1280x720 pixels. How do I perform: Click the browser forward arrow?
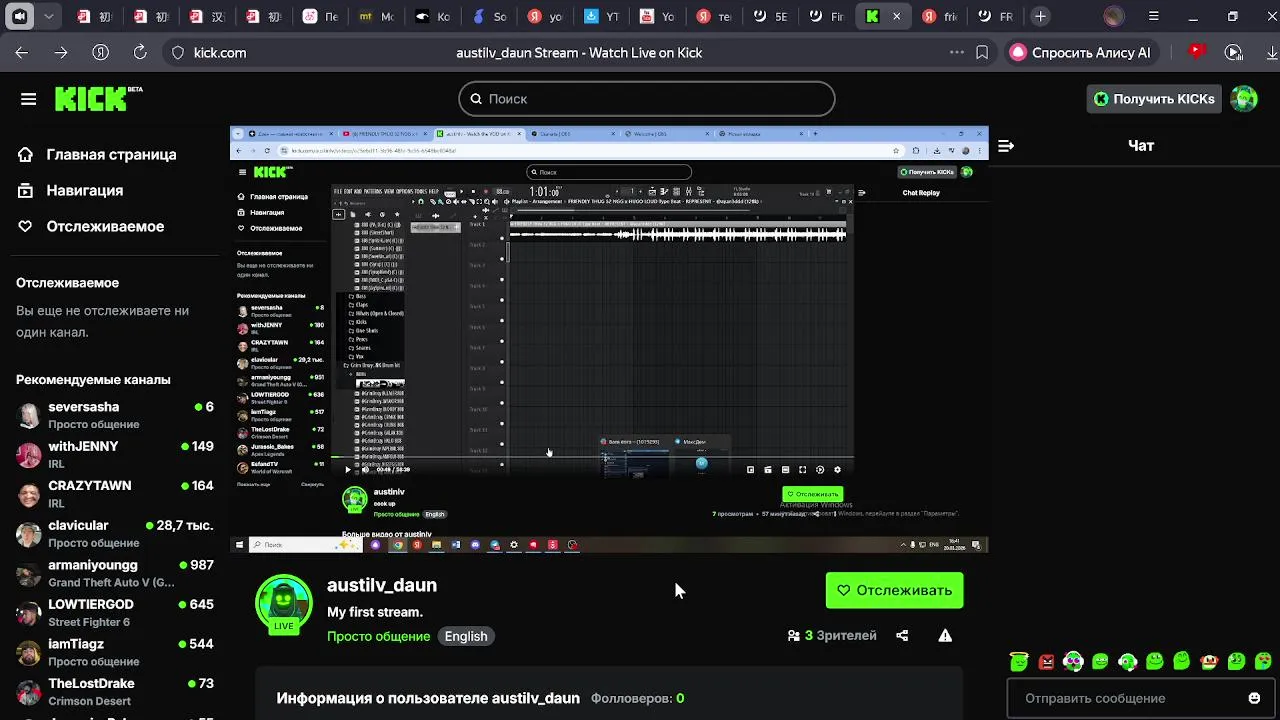click(61, 53)
